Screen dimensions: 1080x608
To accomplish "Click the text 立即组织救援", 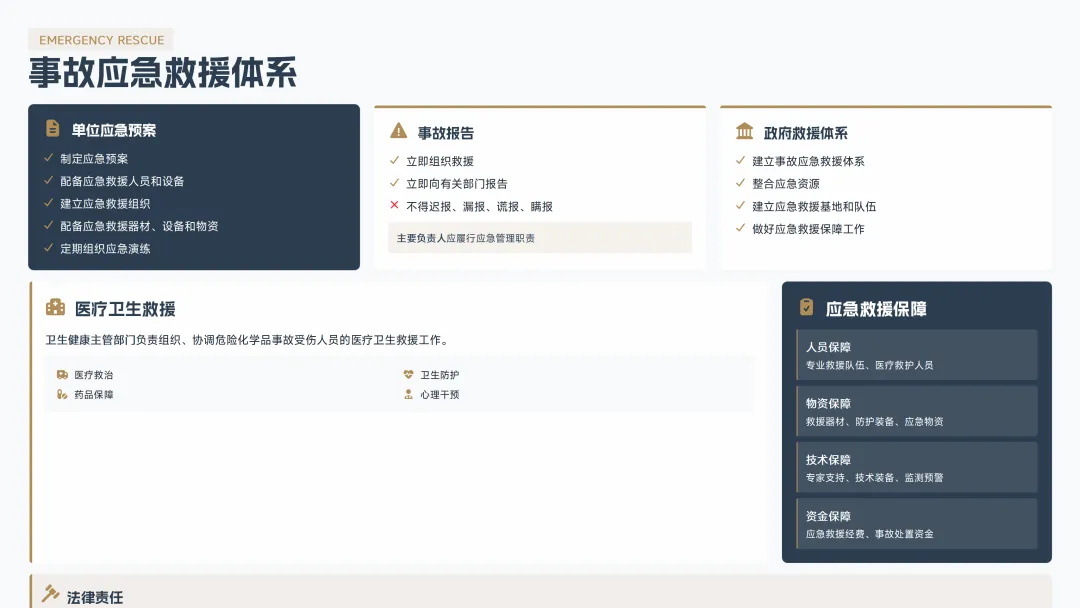I will click(439, 161).
